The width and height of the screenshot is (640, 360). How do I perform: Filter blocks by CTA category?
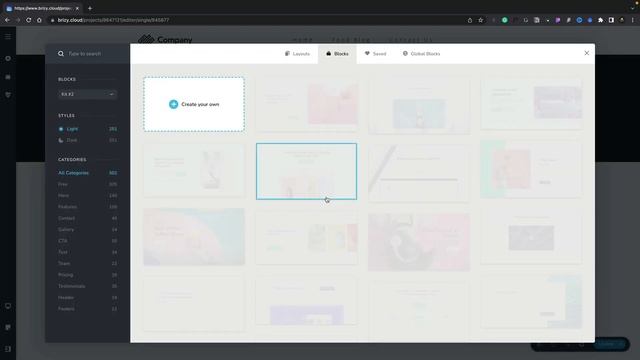[x=87, y=241]
